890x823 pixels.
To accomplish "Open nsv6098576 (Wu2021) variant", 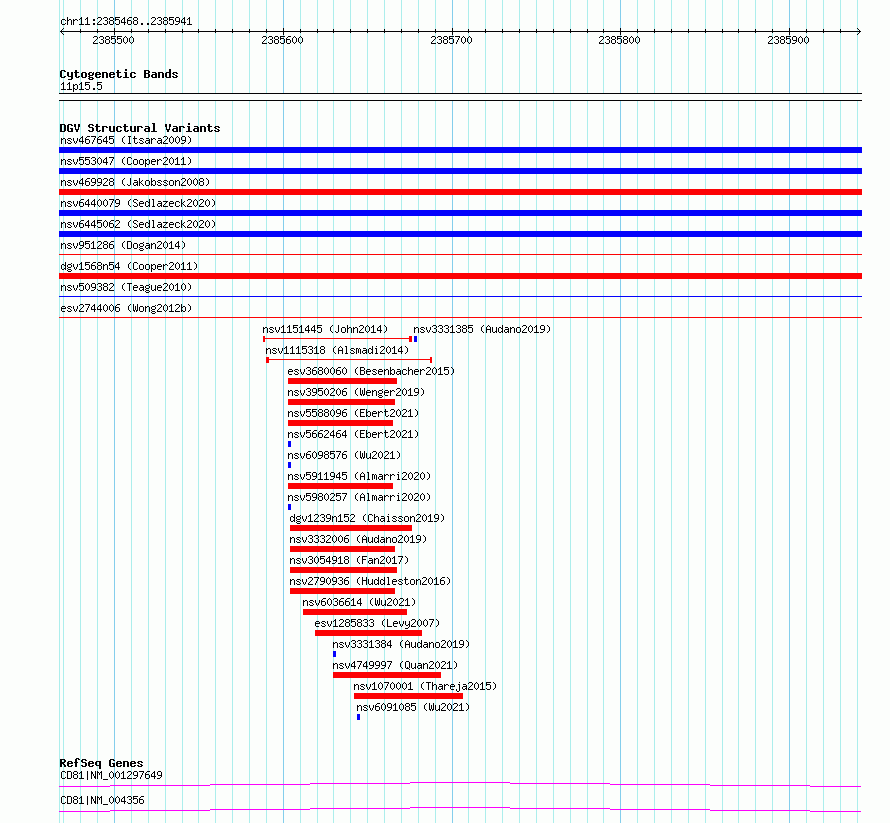I will tap(344, 455).
